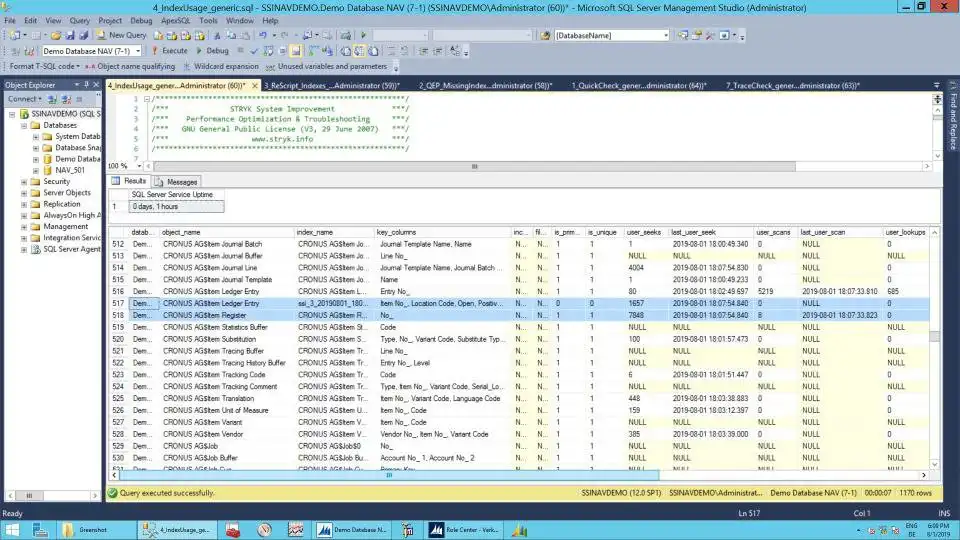
Task: Click Unused variables and parameters button
Action: pos(326,66)
